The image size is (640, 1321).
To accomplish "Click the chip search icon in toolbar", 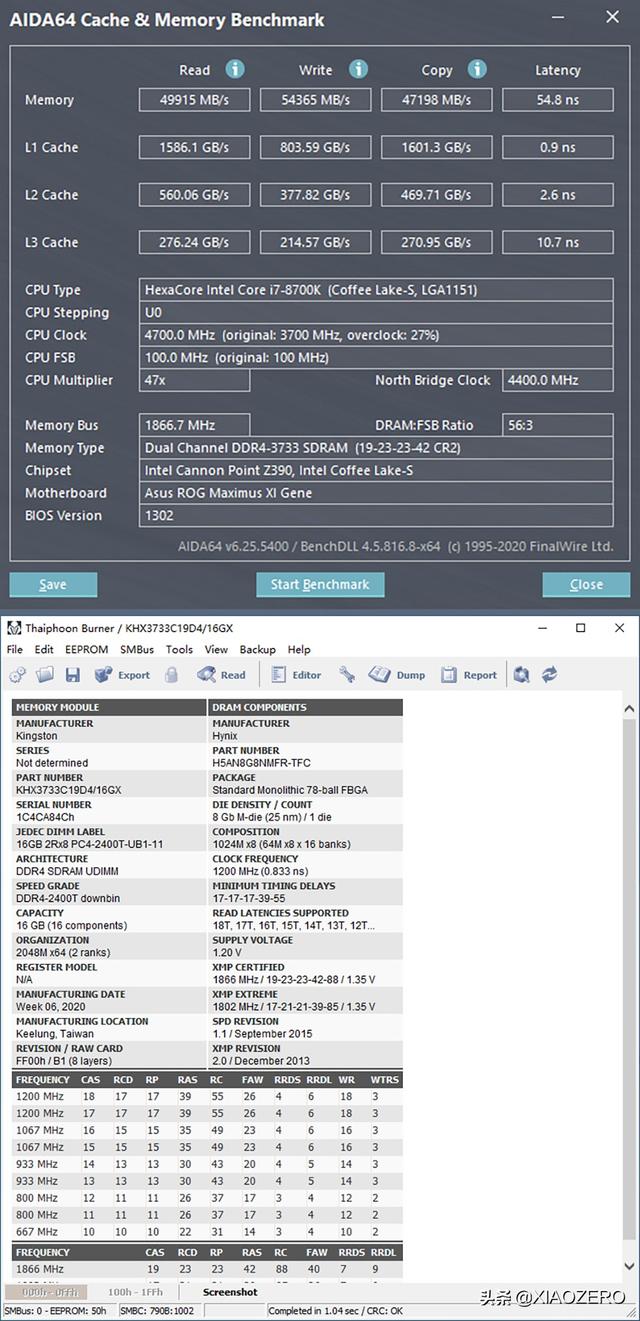I will coord(521,675).
